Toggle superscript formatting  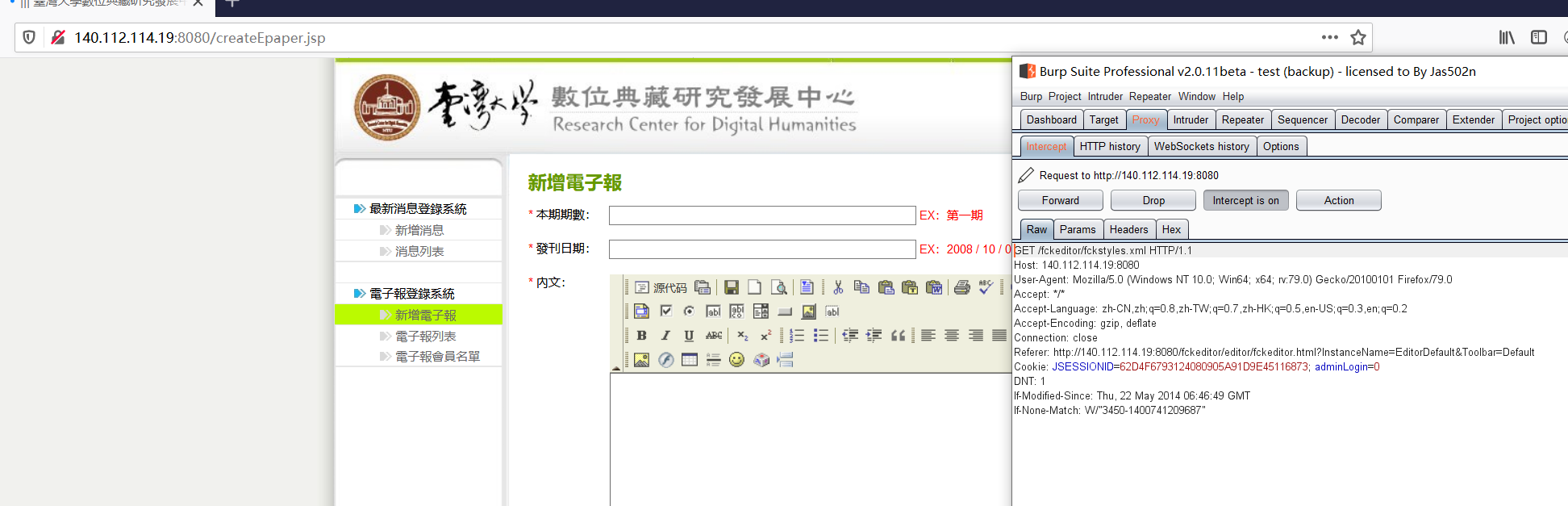coord(765,336)
